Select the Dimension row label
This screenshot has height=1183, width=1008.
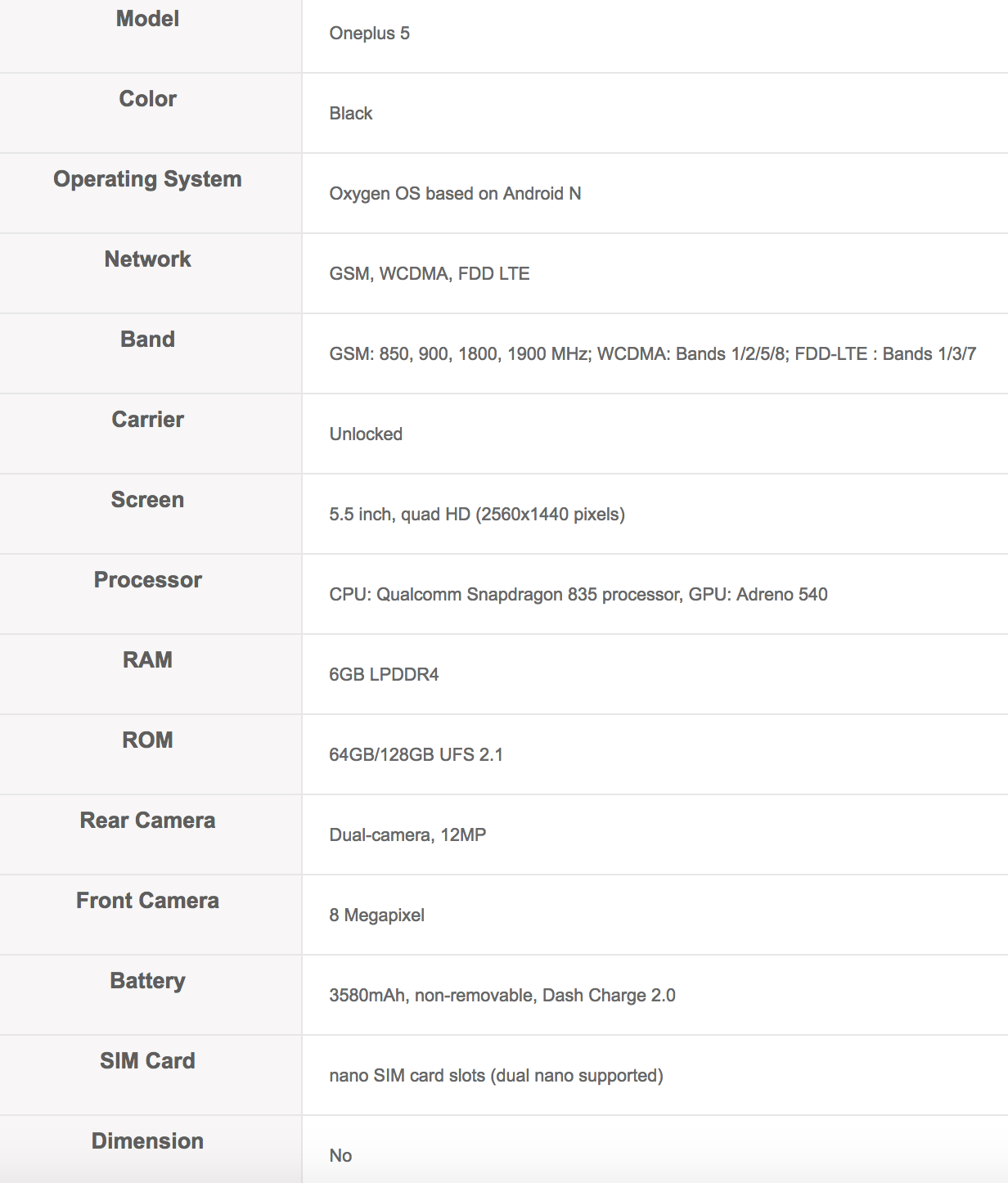(x=147, y=1141)
